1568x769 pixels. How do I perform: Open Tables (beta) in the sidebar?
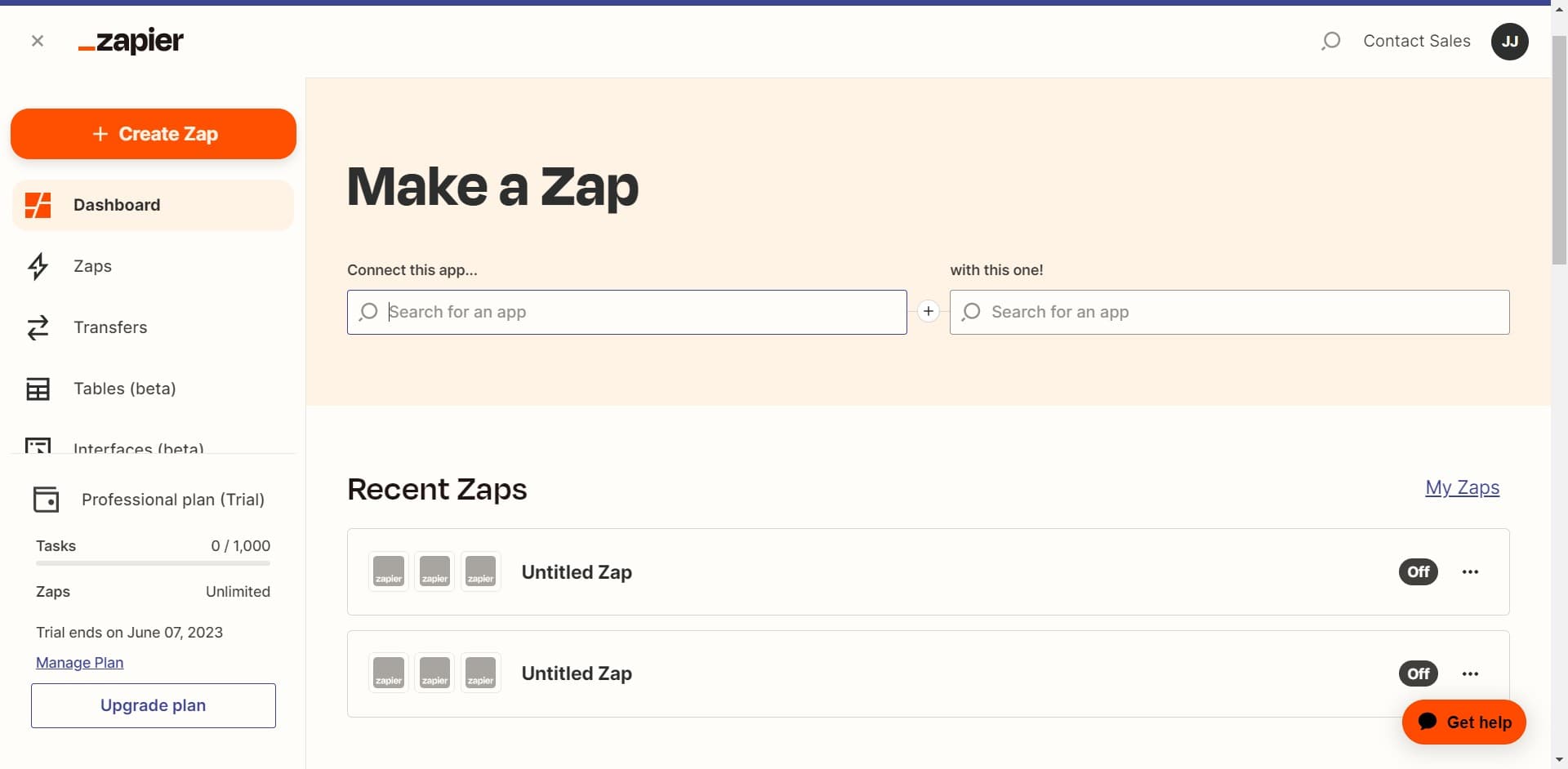tap(124, 389)
